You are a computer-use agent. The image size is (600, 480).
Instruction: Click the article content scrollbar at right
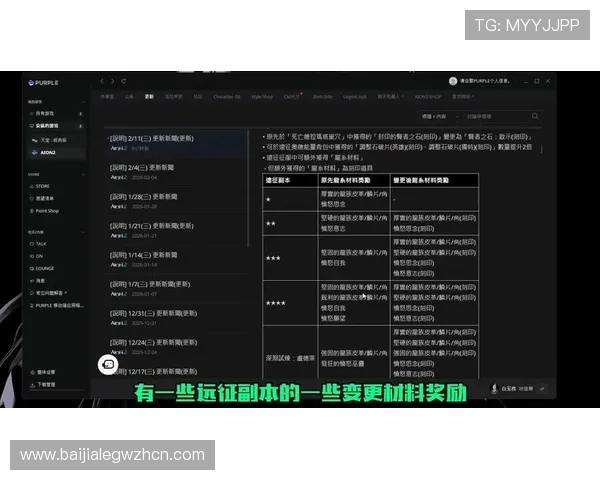click(542, 149)
